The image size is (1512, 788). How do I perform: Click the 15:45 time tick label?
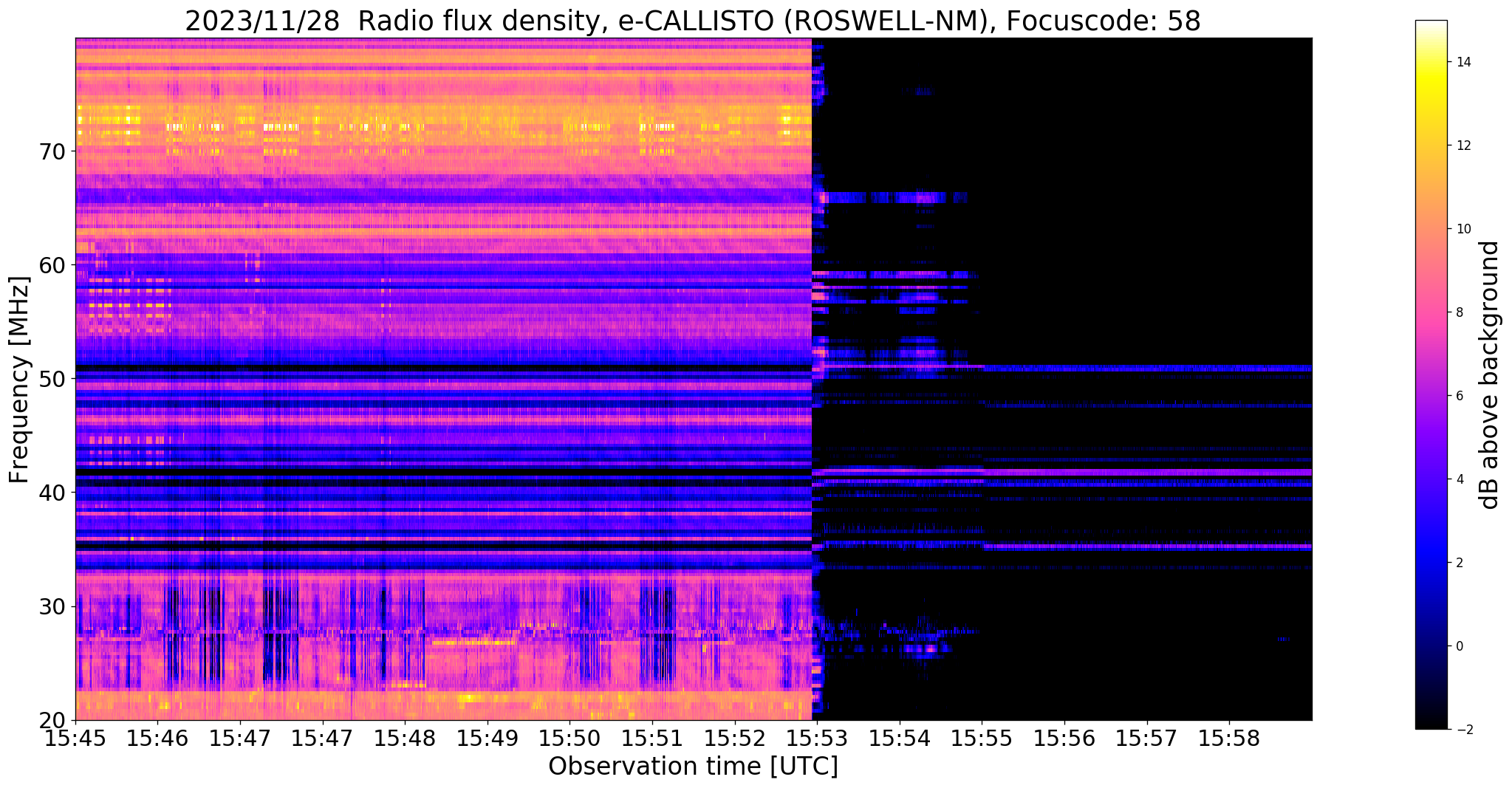(75, 739)
